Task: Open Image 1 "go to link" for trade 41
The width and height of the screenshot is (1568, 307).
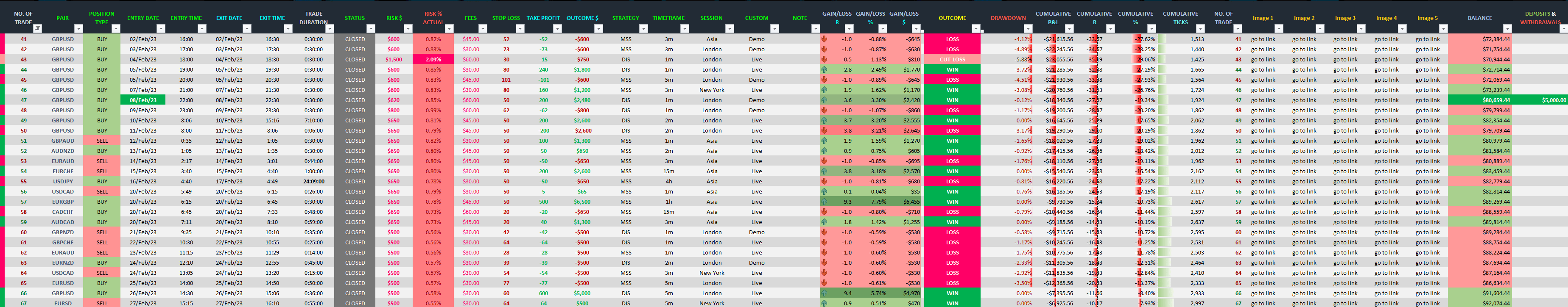Action: click(1263, 39)
